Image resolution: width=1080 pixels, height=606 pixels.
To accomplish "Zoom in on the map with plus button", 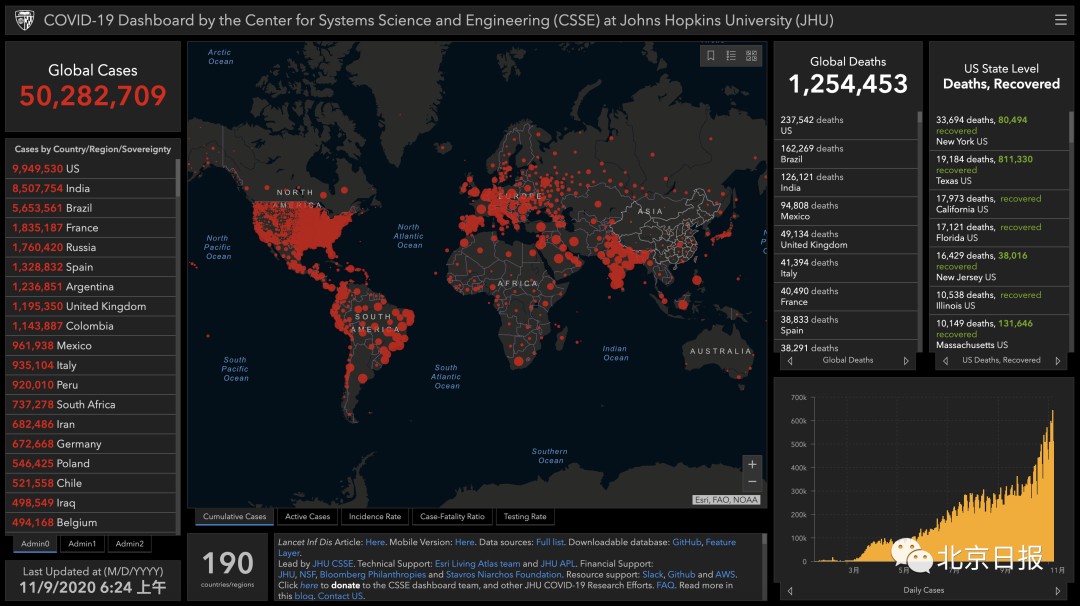I will click(752, 464).
